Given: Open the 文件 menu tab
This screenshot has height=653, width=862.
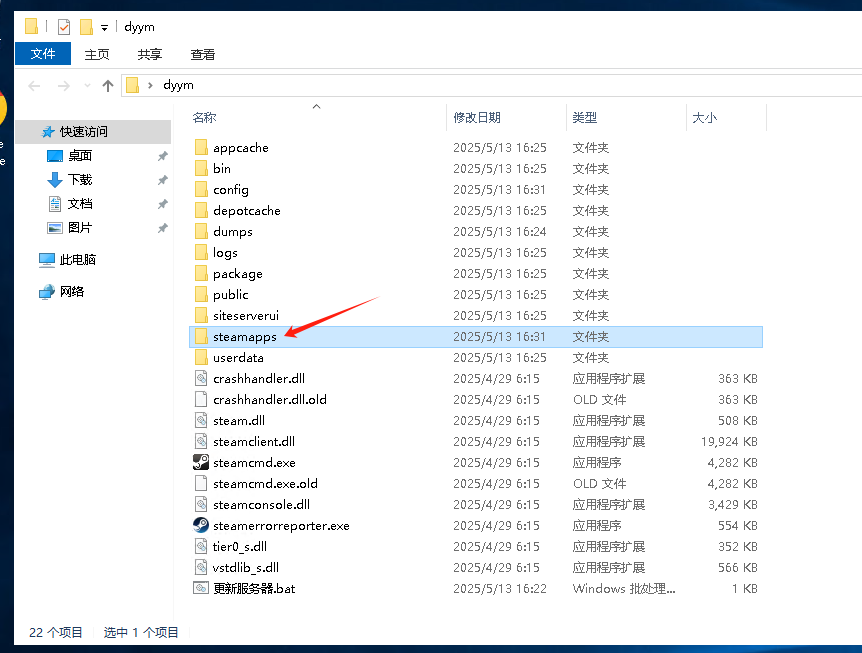Looking at the screenshot, I should [x=43, y=54].
